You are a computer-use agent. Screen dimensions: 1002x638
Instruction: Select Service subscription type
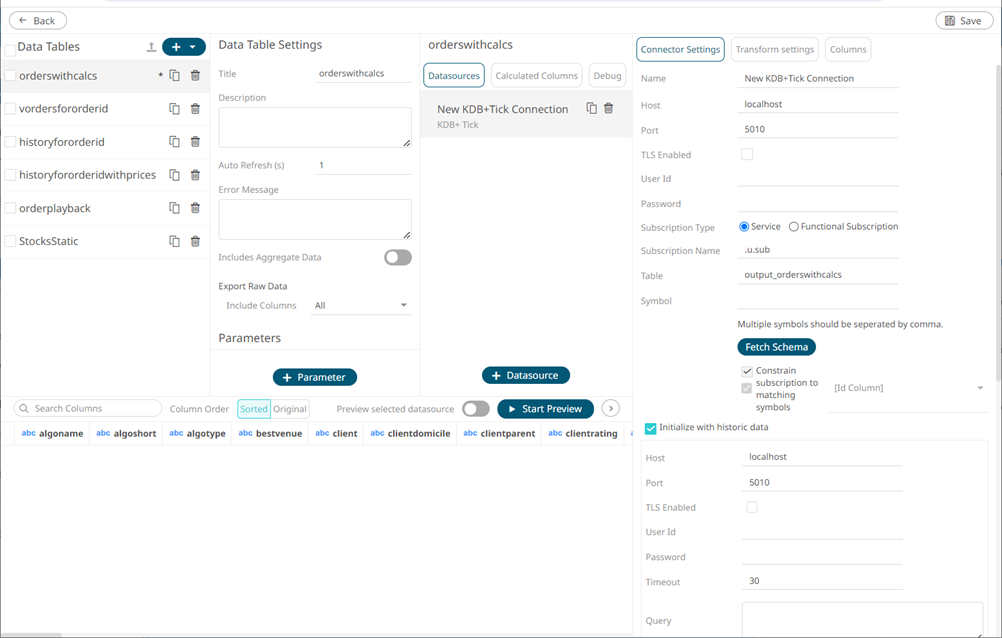(744, 226)
